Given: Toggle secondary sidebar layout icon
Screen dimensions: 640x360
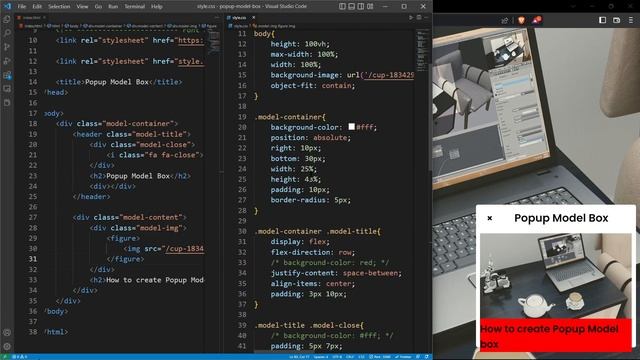Looking at the screenshot, I should point(361,7).
